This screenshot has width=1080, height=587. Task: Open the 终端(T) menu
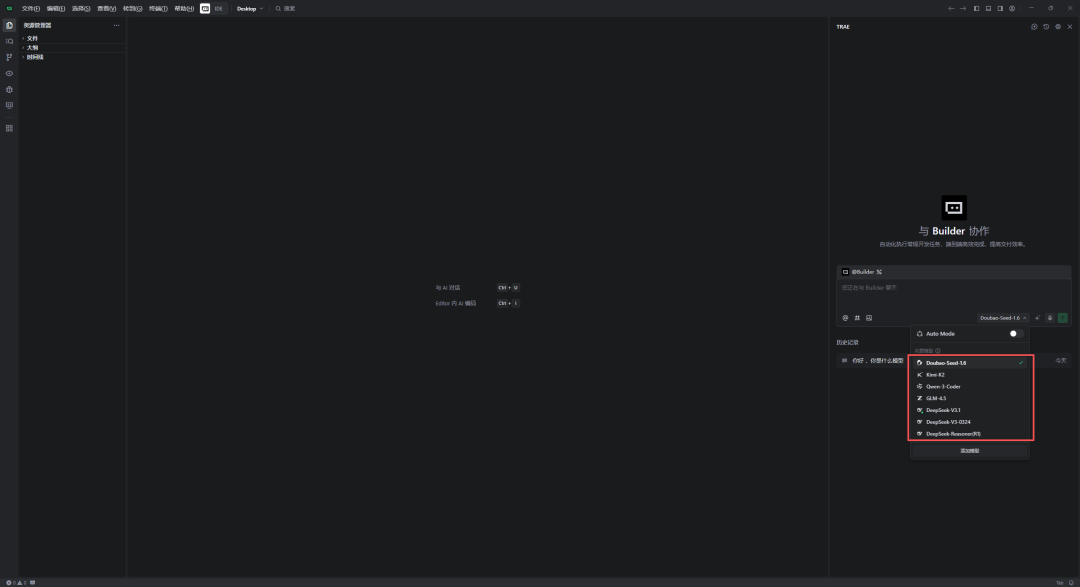pos(158,8)
